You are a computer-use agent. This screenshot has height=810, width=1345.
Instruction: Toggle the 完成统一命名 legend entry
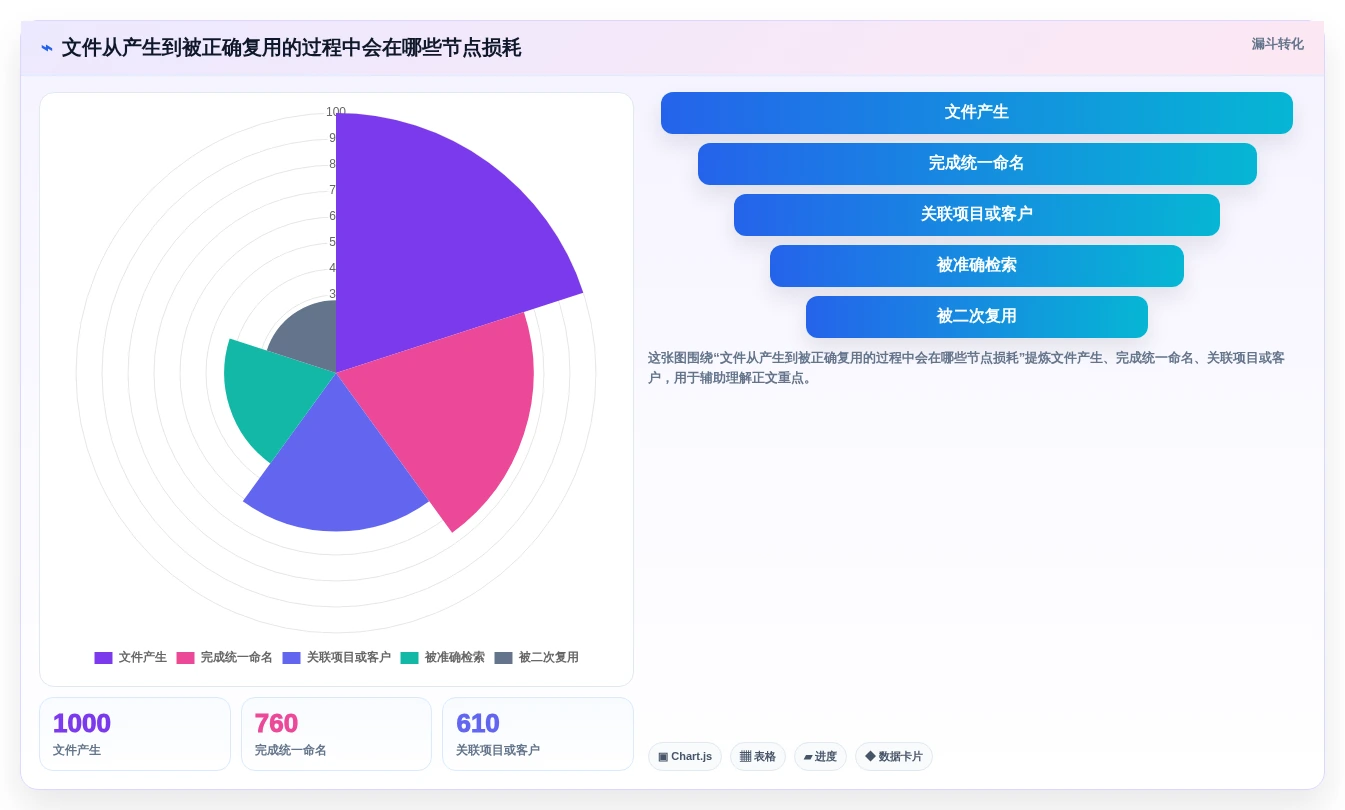coord(225,658)
